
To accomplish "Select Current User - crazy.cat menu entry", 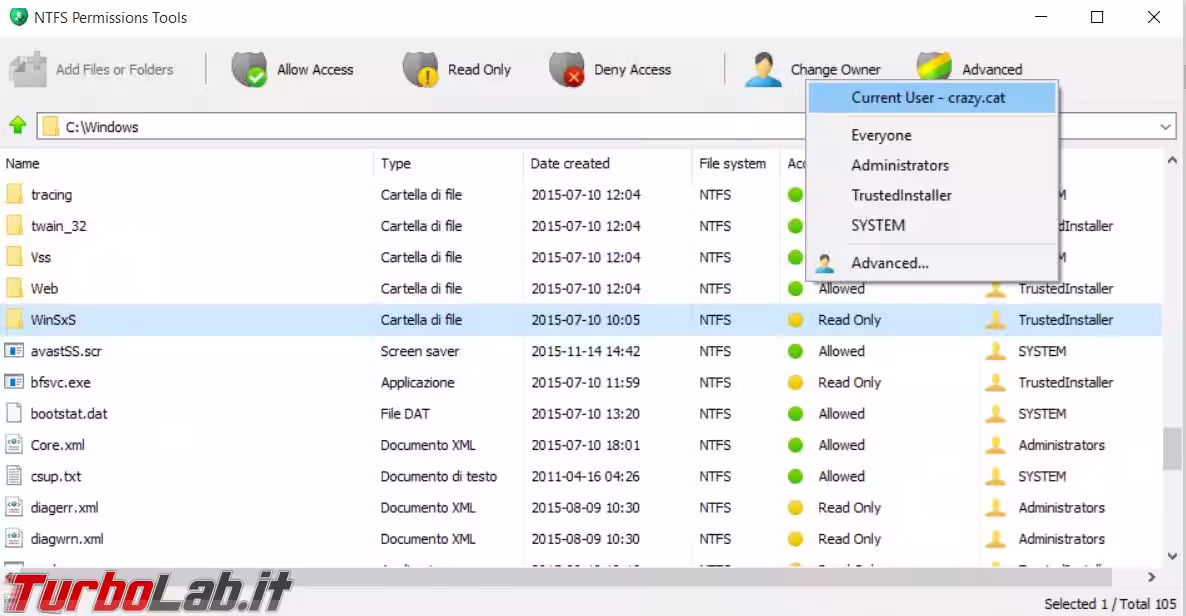I will pyautogui.click(x=928, y=98).
